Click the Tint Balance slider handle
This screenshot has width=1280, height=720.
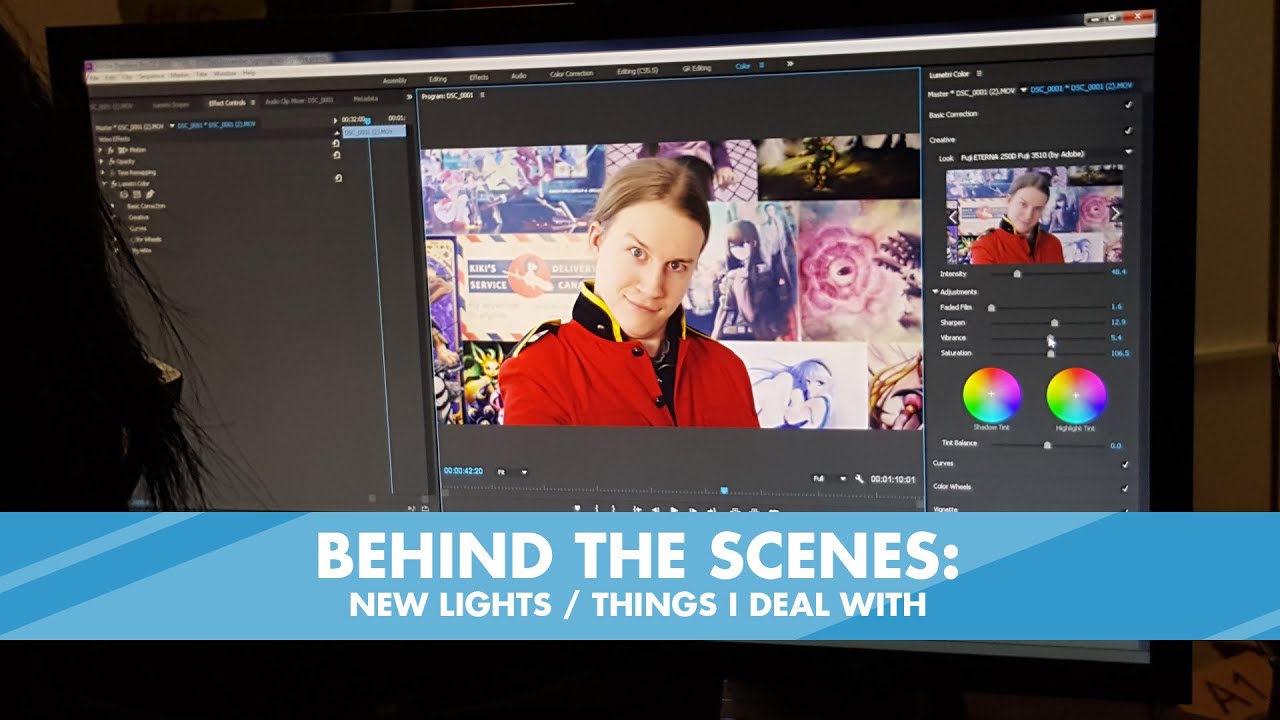1047,444
